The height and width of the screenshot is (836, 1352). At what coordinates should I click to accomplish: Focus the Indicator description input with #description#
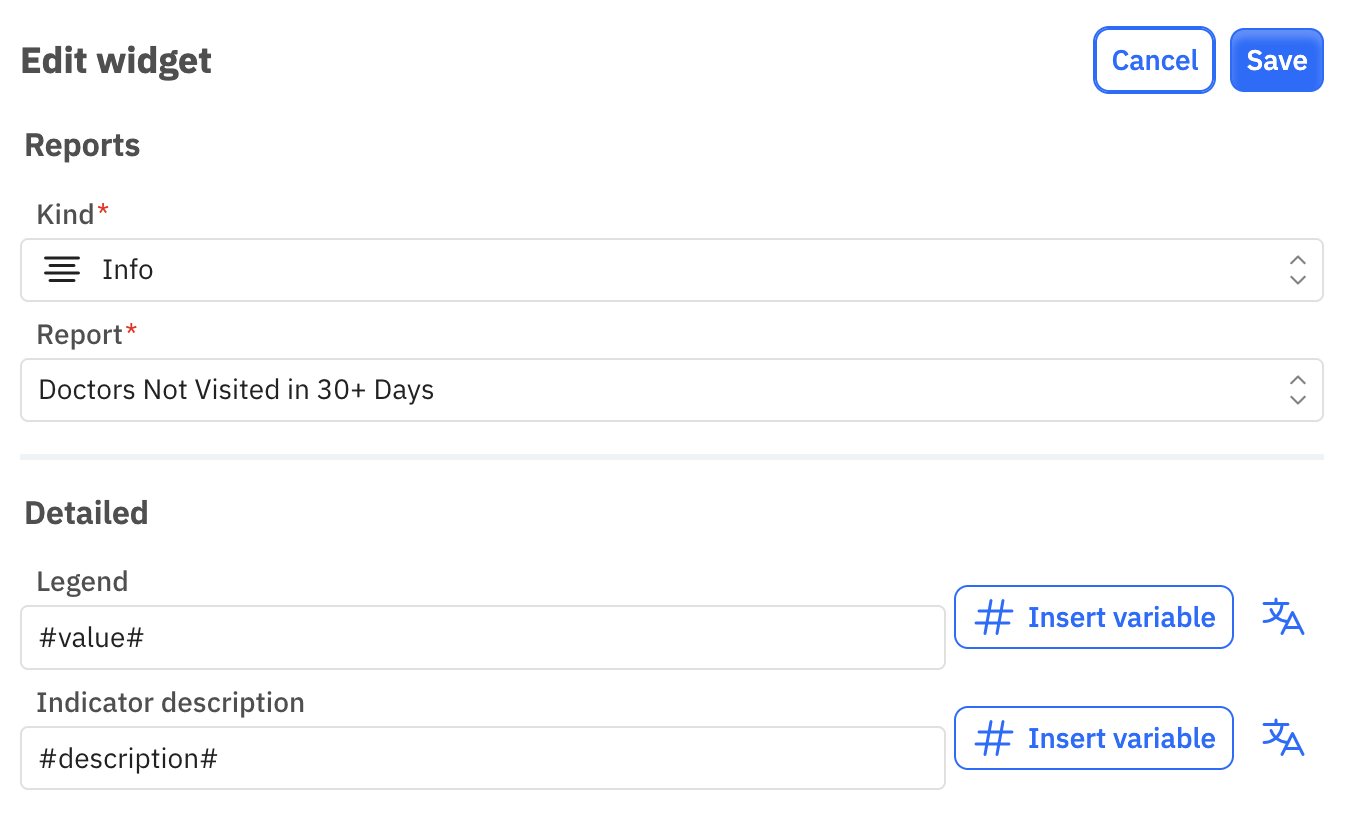(483, 758)
